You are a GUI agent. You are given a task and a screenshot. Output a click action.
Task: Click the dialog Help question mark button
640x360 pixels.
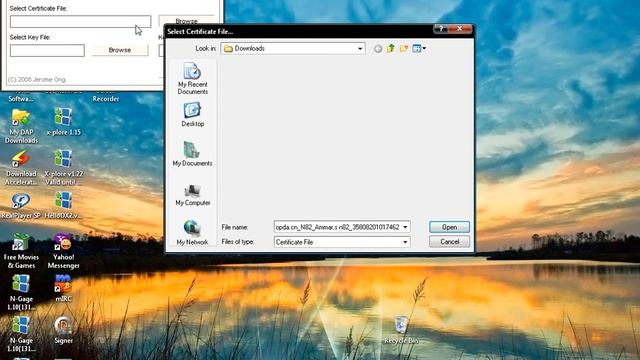(x=441, y=29)
